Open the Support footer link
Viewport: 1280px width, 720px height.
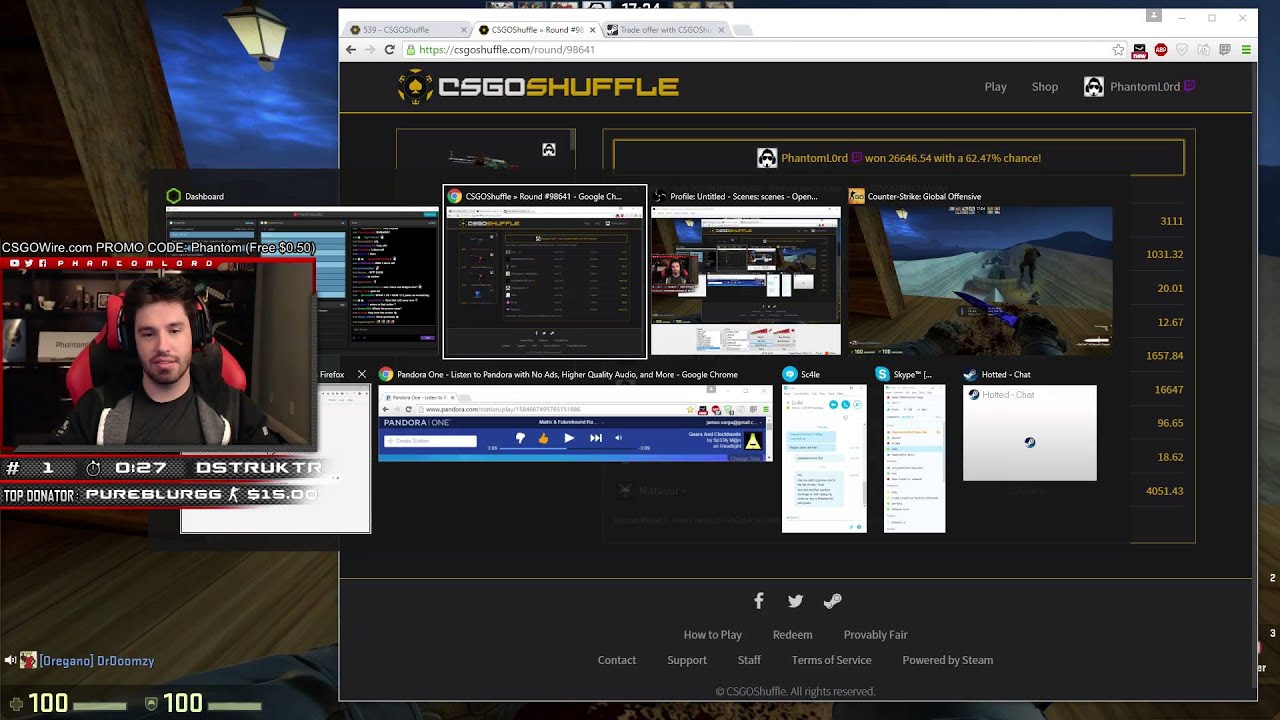(687, 660)
